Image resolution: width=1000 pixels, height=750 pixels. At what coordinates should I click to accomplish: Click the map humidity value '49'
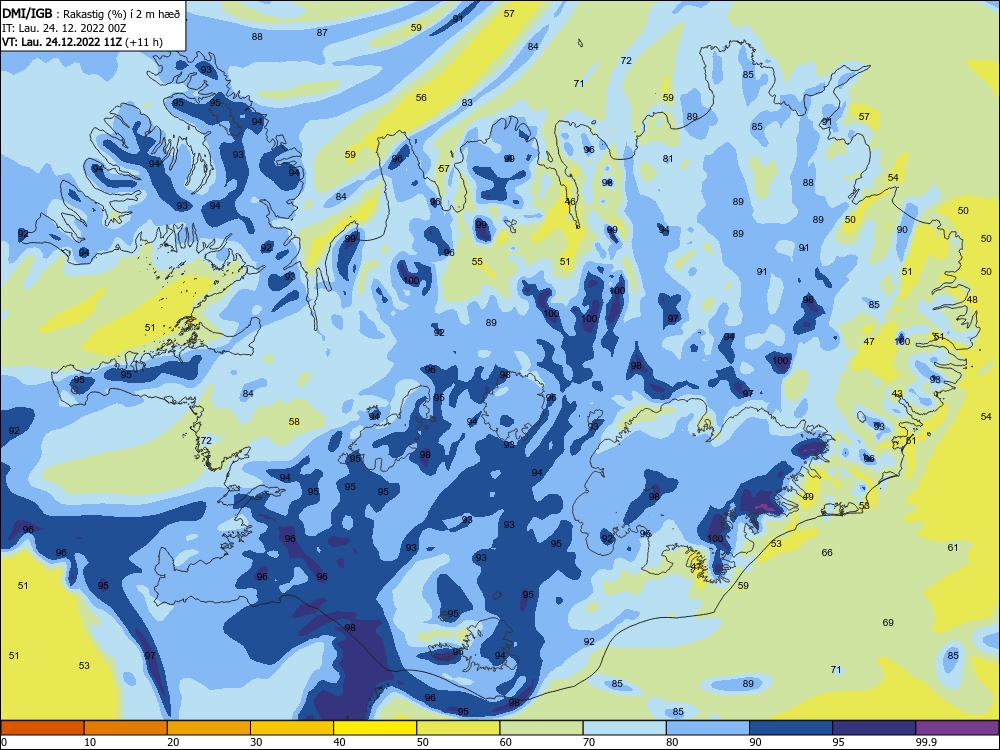coord(808,497)
